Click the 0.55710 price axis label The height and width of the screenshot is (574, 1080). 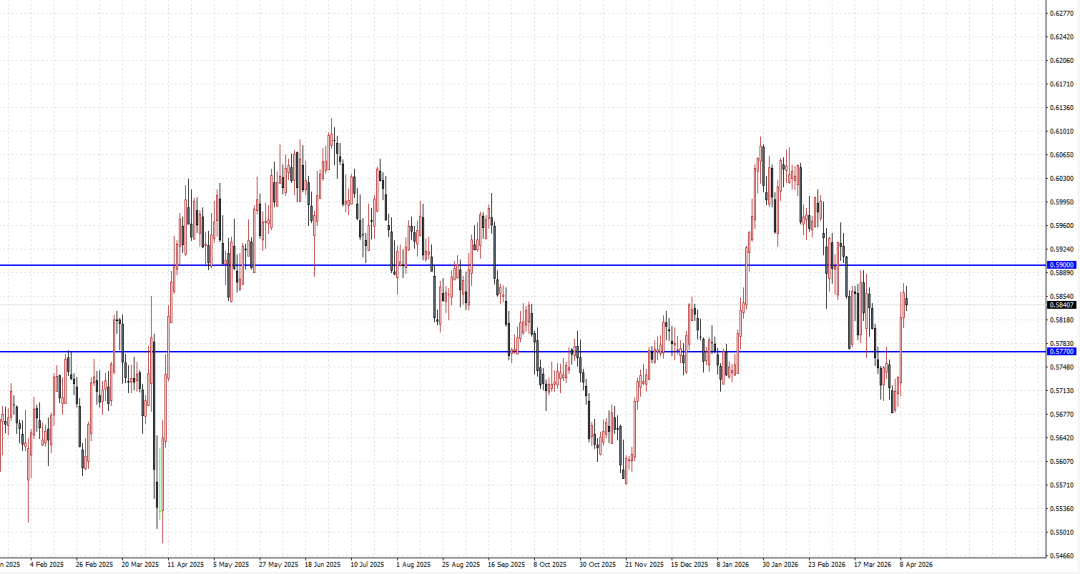[1063, 485]
